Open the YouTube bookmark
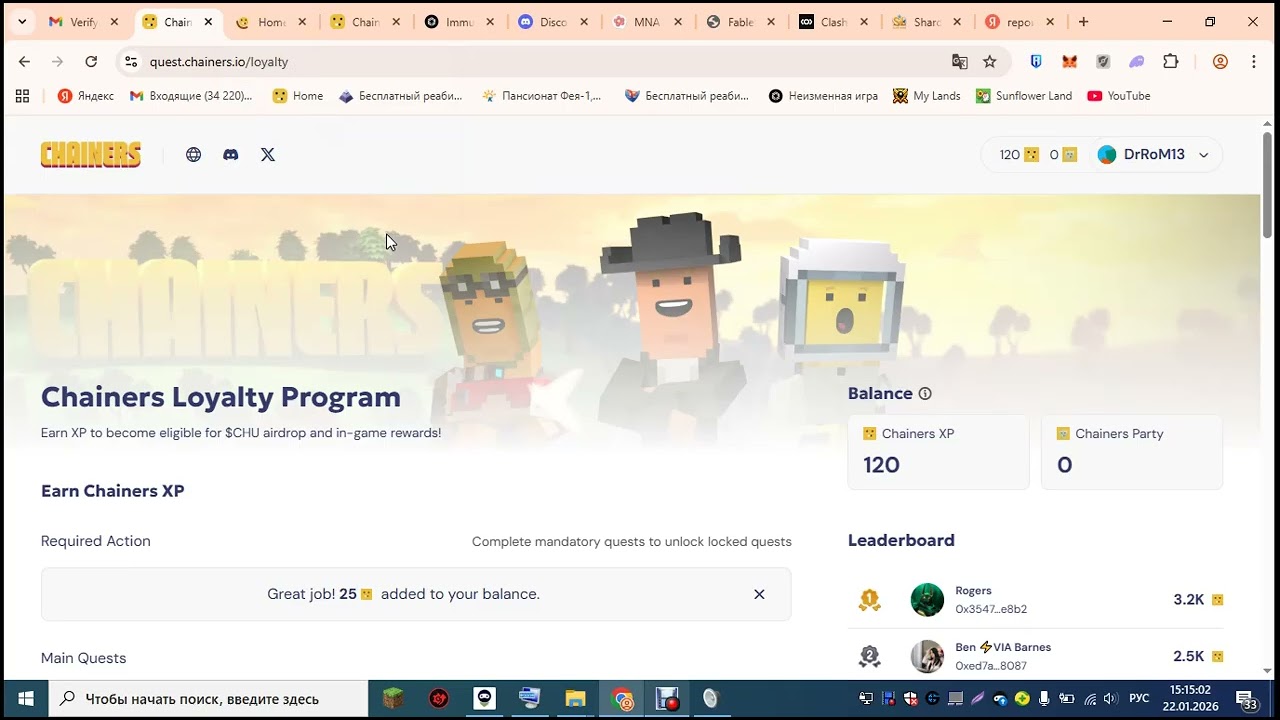 coord(1119,96)
